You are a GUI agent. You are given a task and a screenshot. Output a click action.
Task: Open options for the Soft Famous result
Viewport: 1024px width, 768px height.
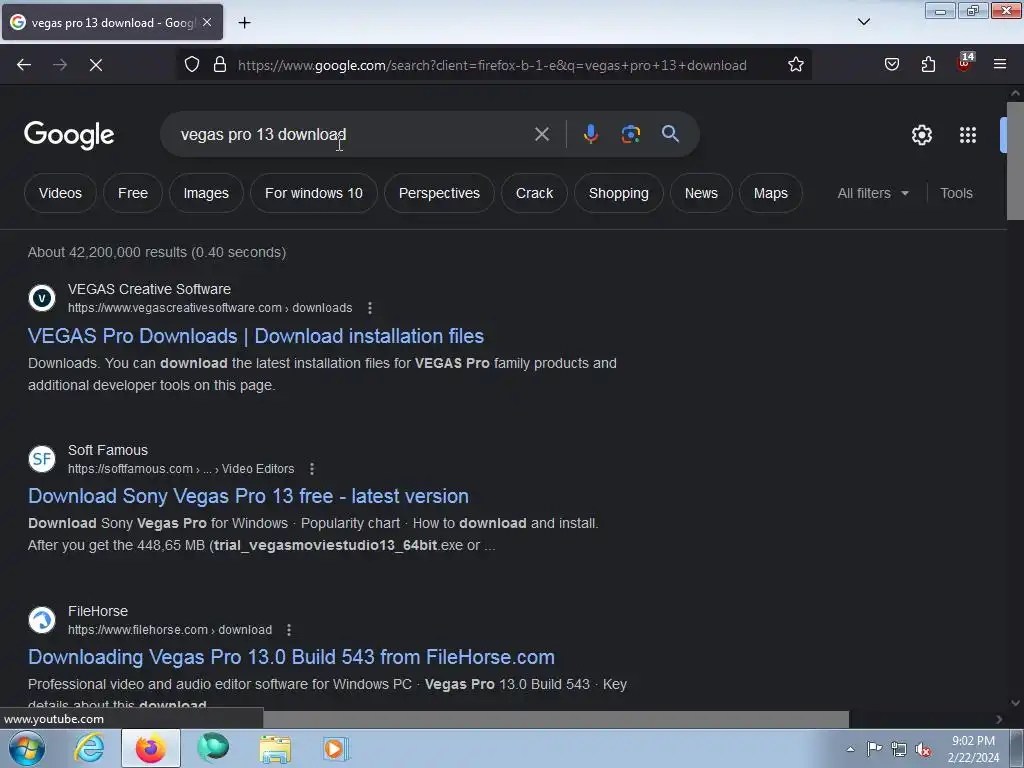(312, 469)
